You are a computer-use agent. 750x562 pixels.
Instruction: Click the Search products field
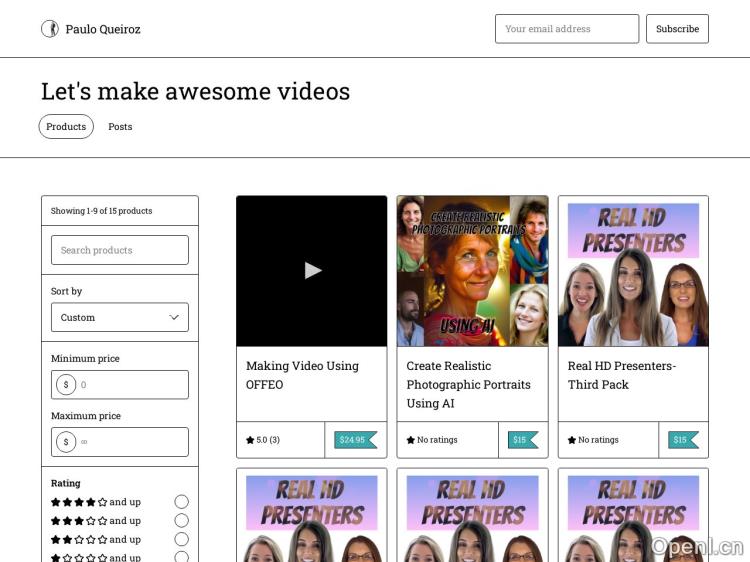pos(120,250)
